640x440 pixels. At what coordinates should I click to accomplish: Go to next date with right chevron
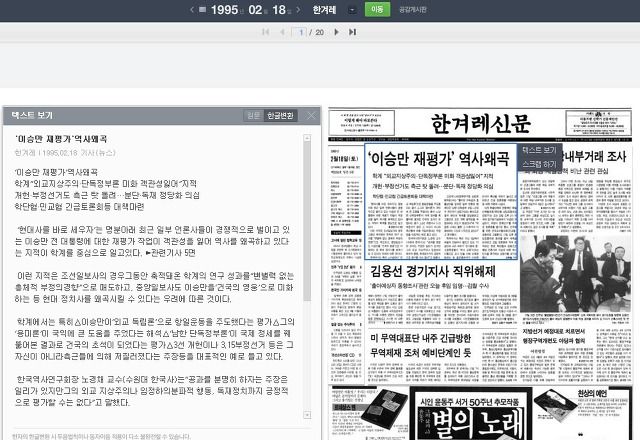click(x=299, y=9)
